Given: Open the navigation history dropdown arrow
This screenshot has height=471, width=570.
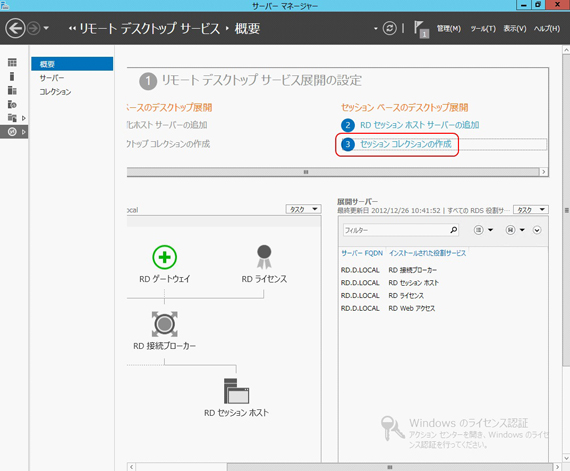Looking at the screenshot, I should [46, 28].
